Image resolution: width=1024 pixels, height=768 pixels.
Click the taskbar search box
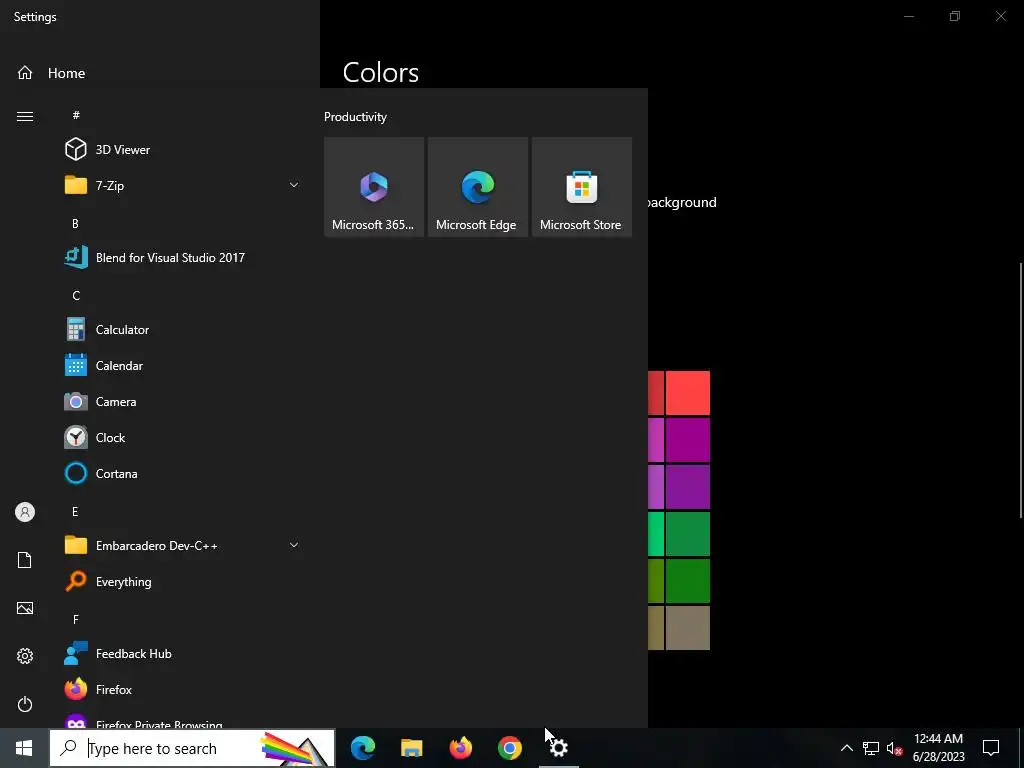click(x=193, y=748)
